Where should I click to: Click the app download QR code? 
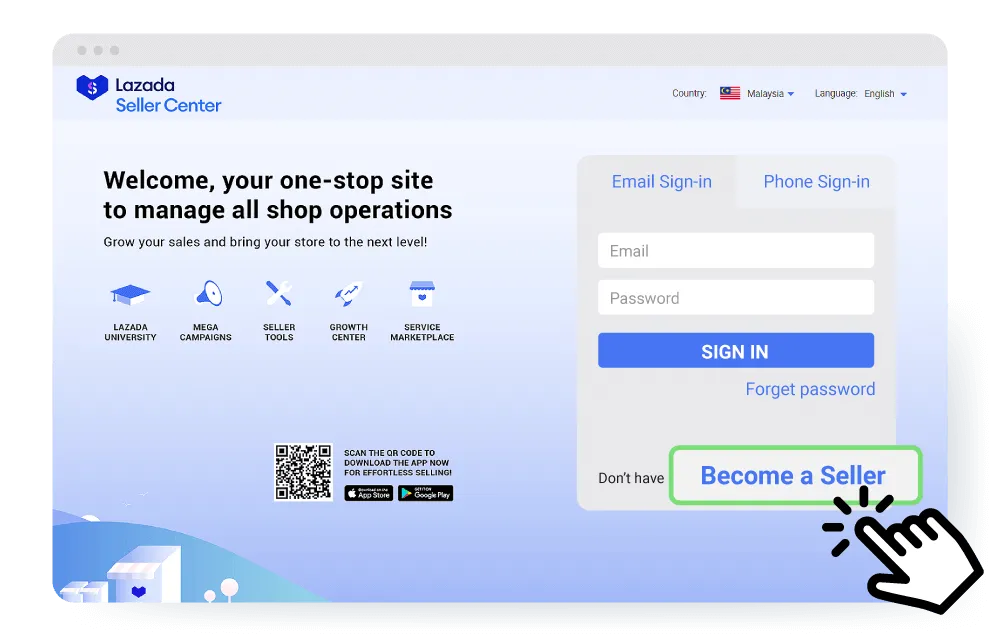coord(303,472)
